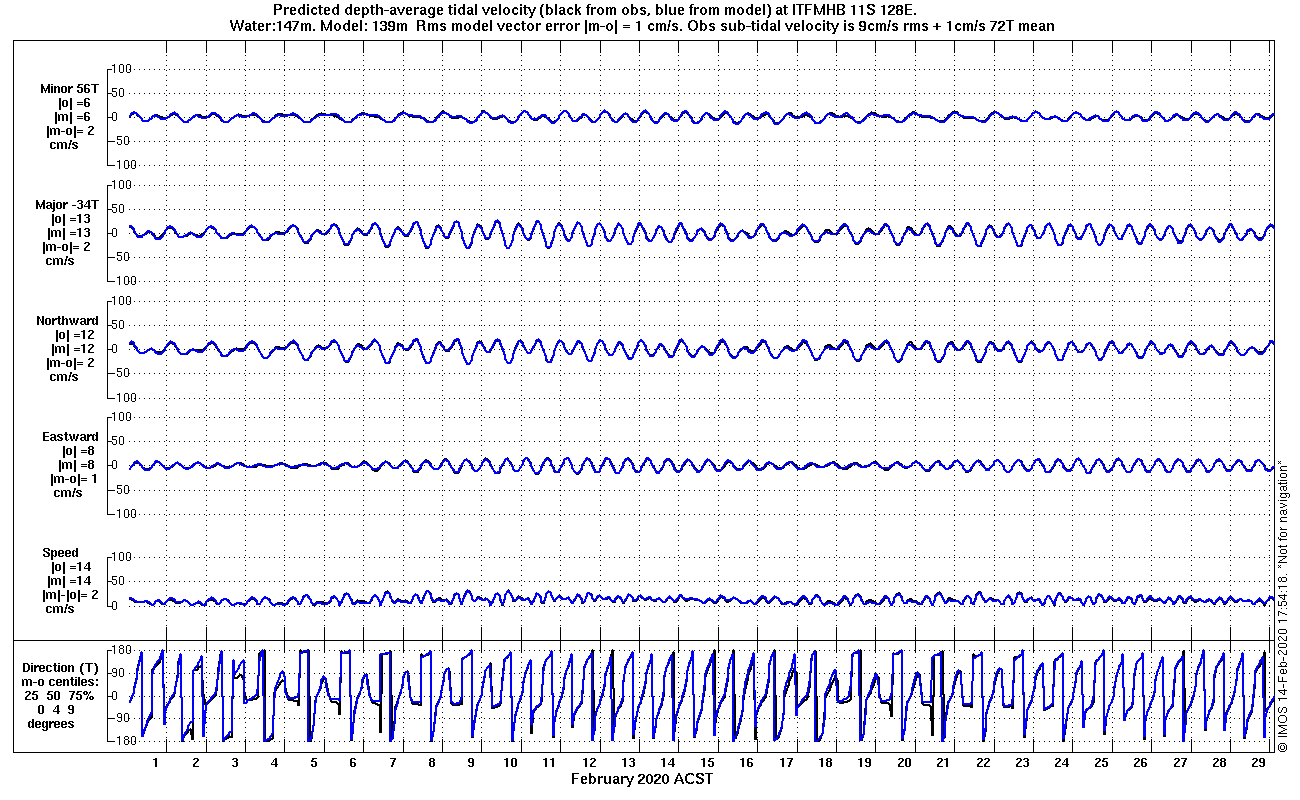Click day '10' on the date axis
The image size is (1300, 800).
(x=510, y=763)
